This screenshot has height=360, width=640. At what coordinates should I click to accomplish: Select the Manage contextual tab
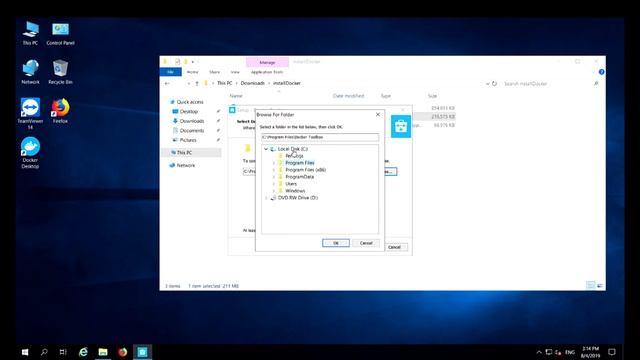(267, 62)
